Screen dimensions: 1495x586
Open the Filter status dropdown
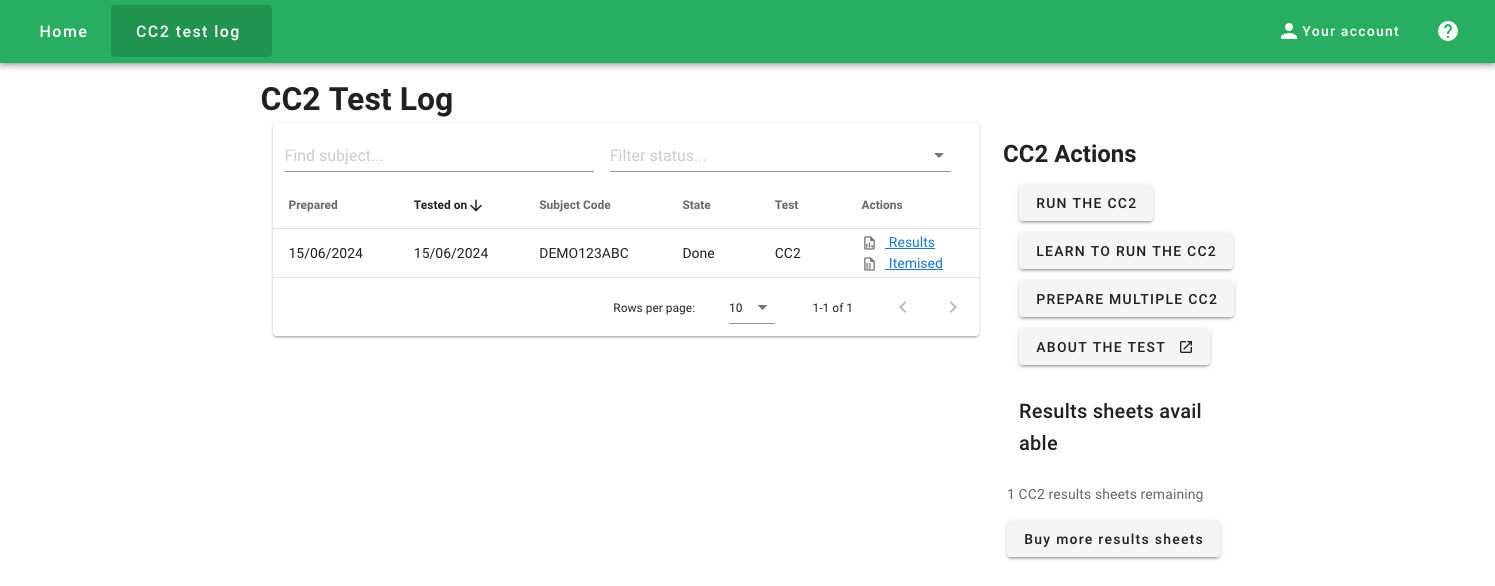(x=938, y=156)
